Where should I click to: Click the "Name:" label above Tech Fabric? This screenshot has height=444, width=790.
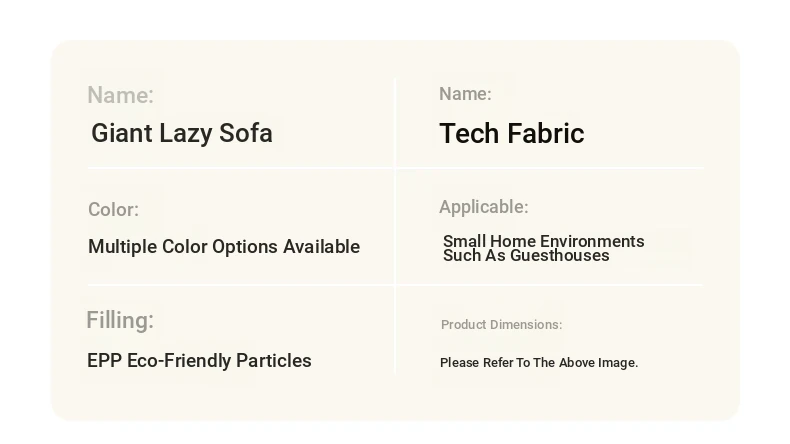(465, 94)
